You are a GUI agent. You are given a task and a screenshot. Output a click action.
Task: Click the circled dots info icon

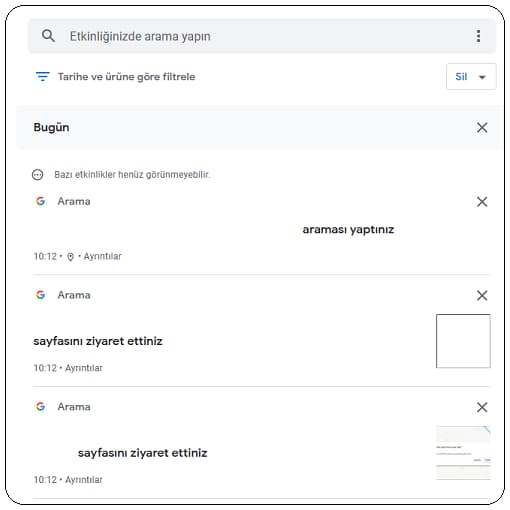pos(38,175)
